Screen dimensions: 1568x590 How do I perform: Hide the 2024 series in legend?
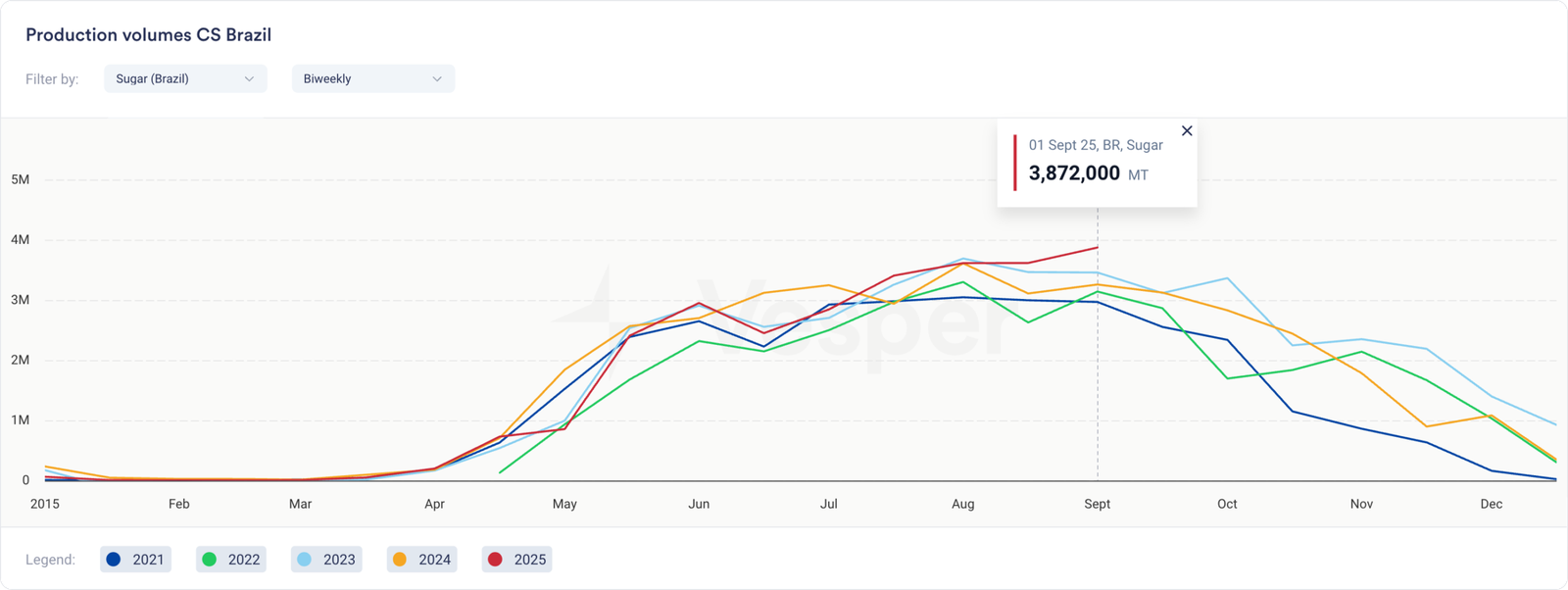[x=421, y=560]
